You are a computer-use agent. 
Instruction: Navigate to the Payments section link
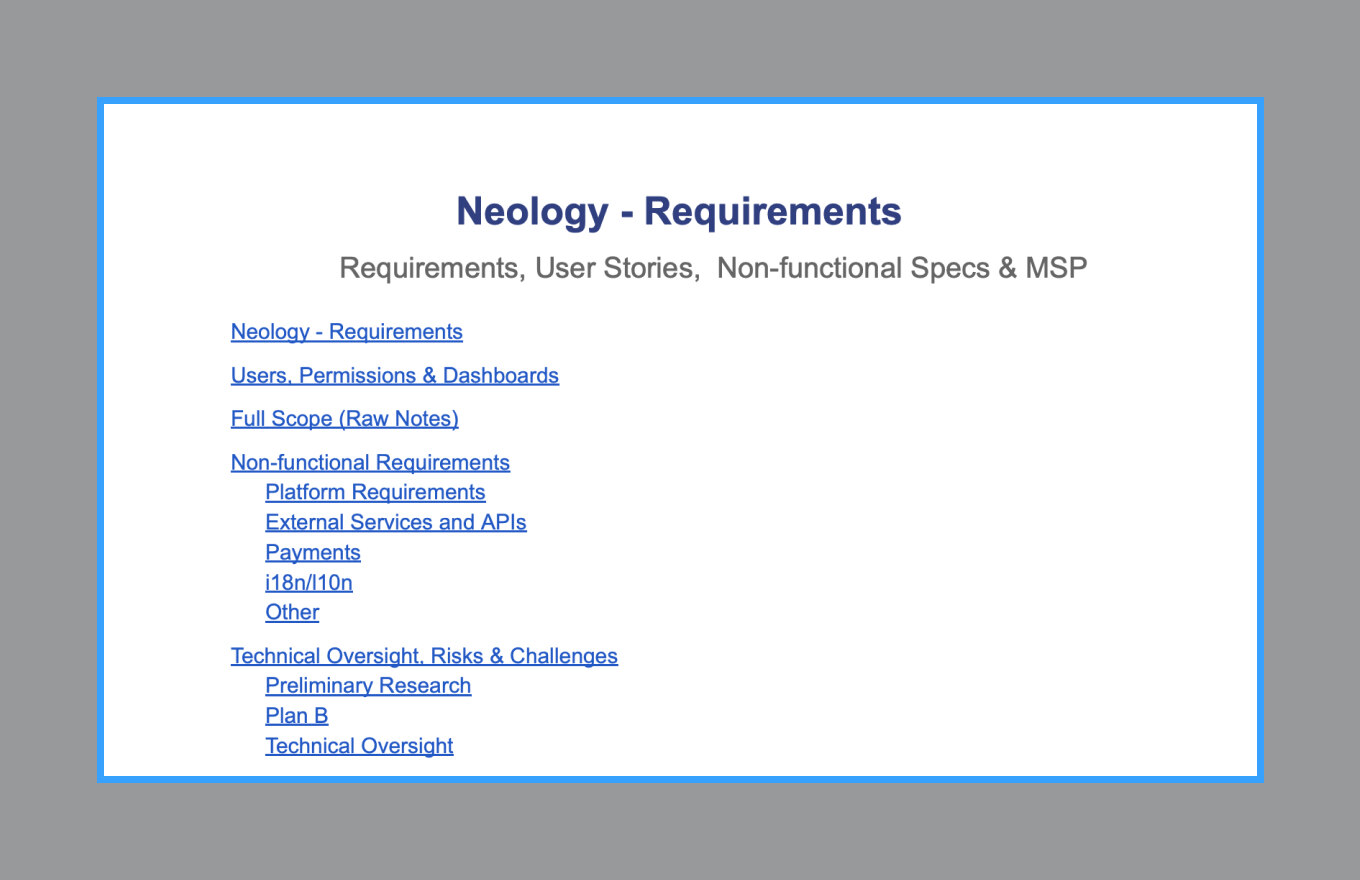click(x=312, y=553)
